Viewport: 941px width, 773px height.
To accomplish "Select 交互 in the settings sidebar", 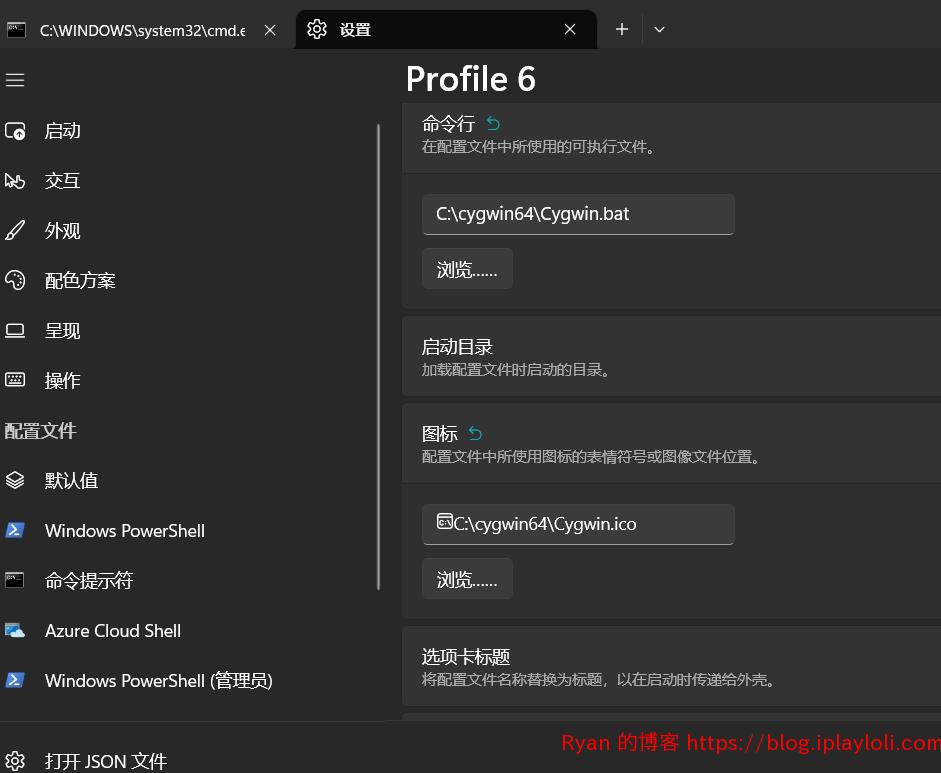I will coord(187,181).
